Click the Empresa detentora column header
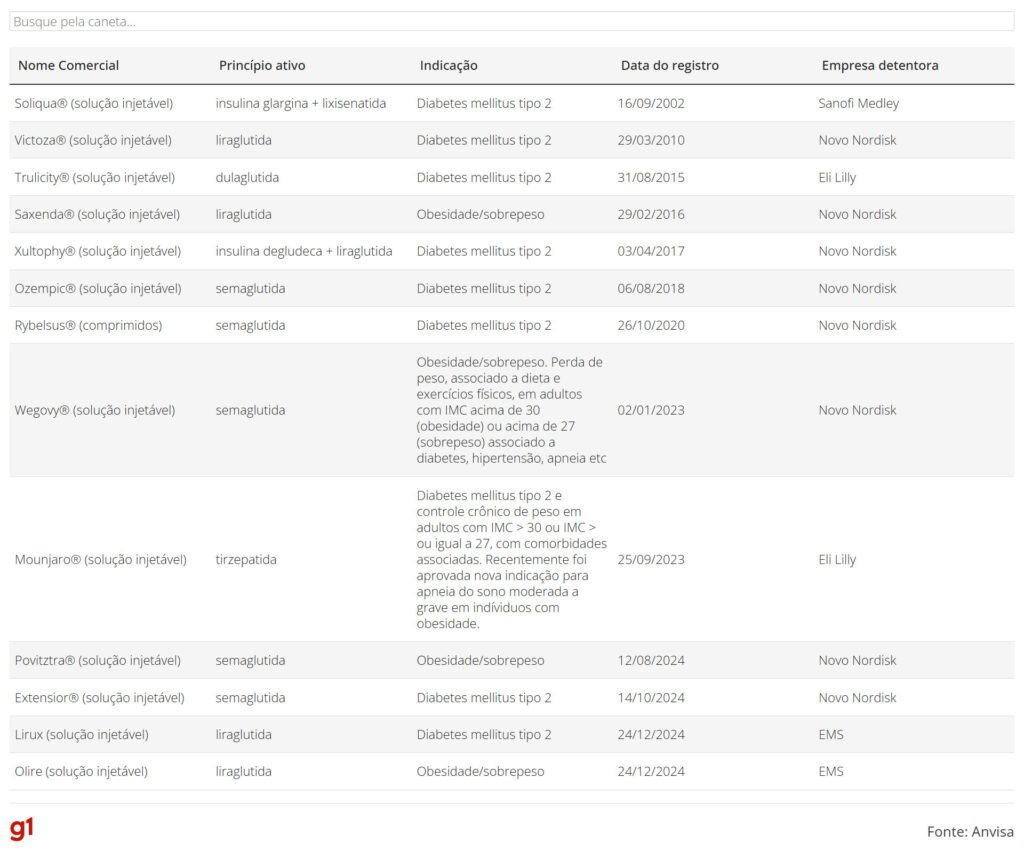 pyautogui.click(x=880, y=66)
